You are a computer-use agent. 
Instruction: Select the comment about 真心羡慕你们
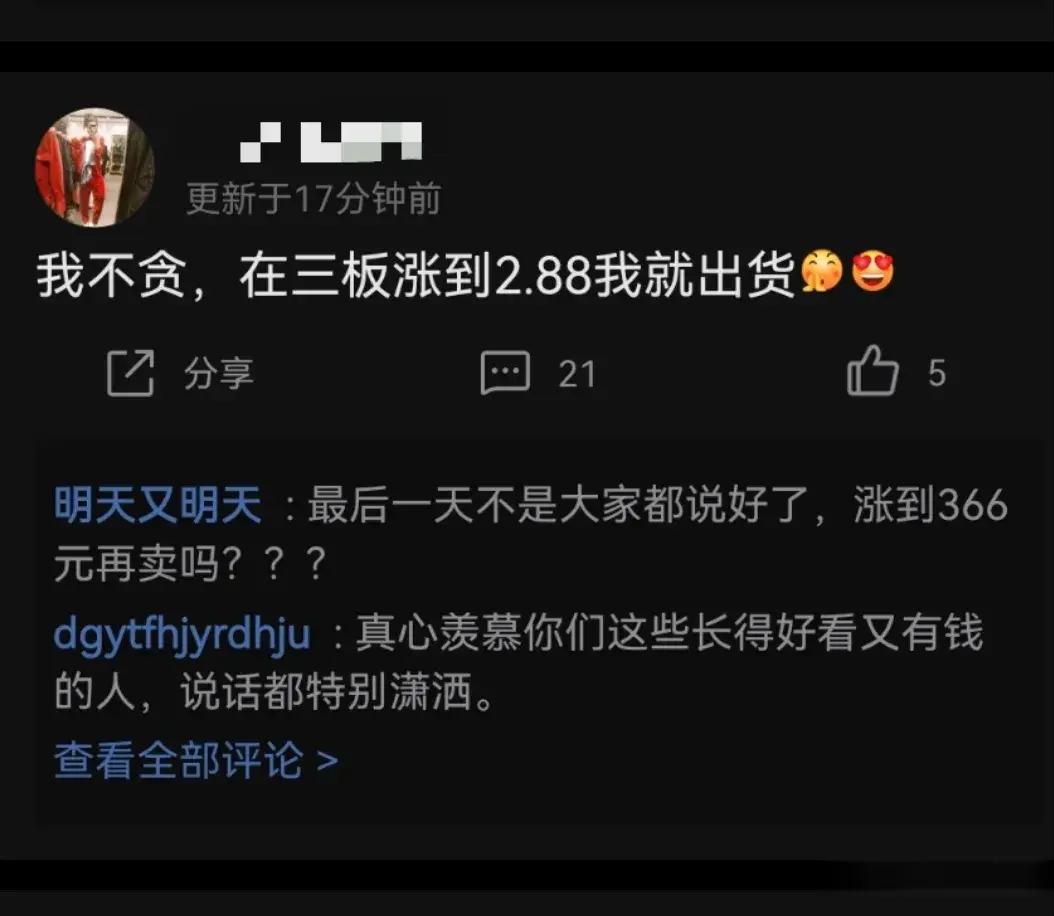click(x=518, y=662)
